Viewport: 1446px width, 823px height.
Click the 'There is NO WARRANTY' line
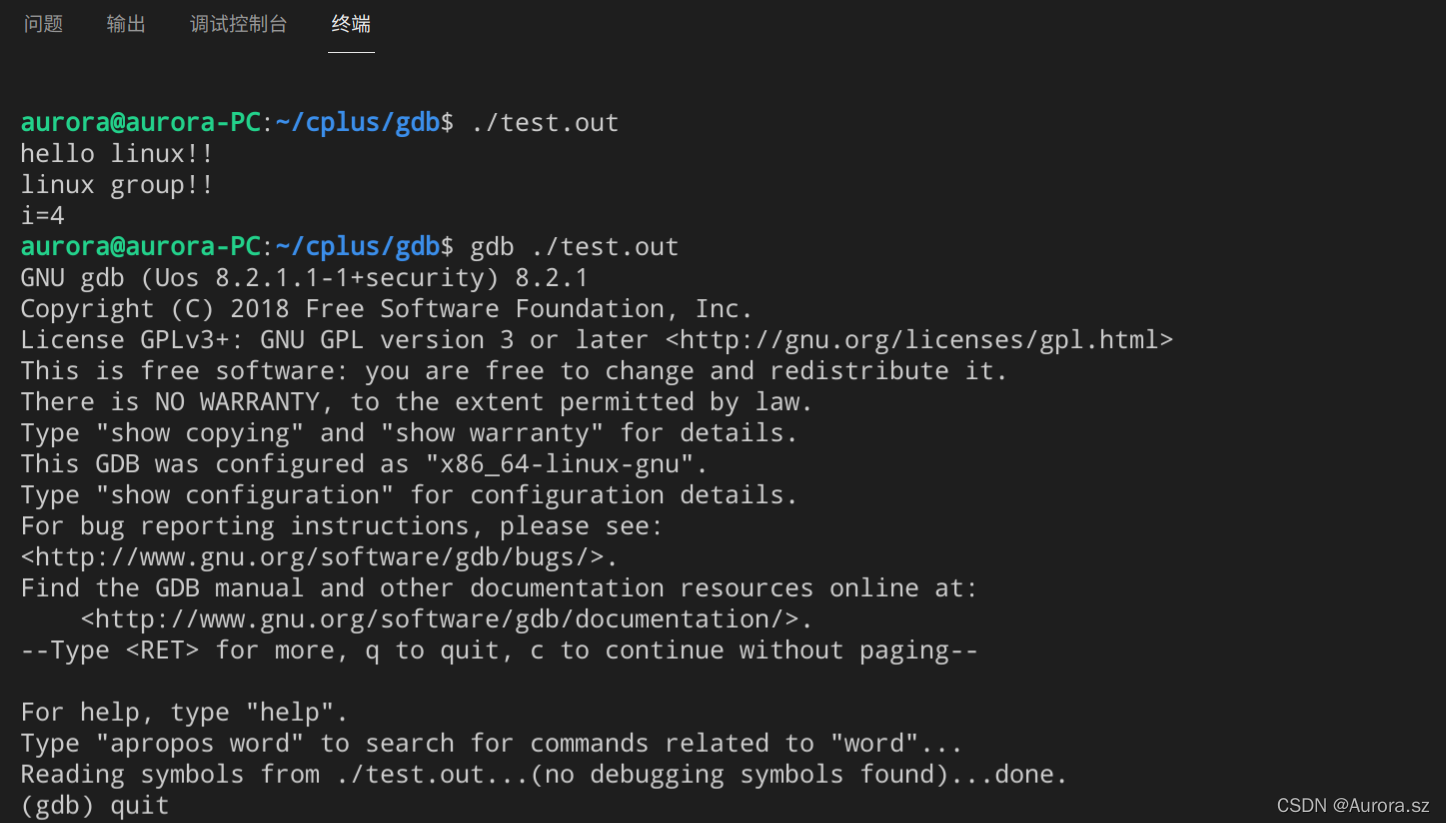(x=416, y=402)
